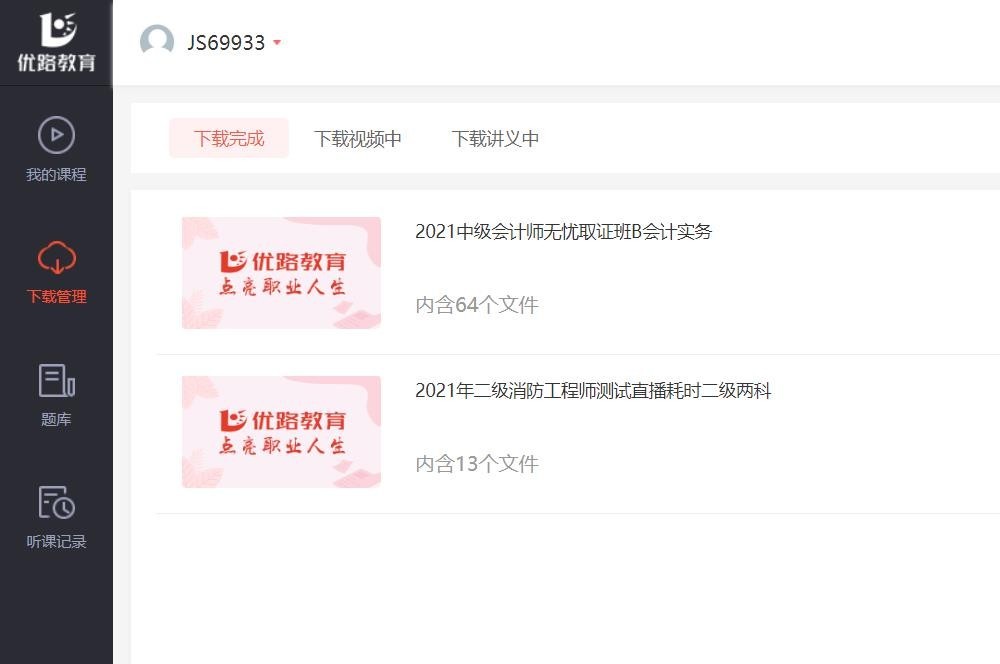
Task: Select the 下载管理 cloud download icon
Action: 57,258
